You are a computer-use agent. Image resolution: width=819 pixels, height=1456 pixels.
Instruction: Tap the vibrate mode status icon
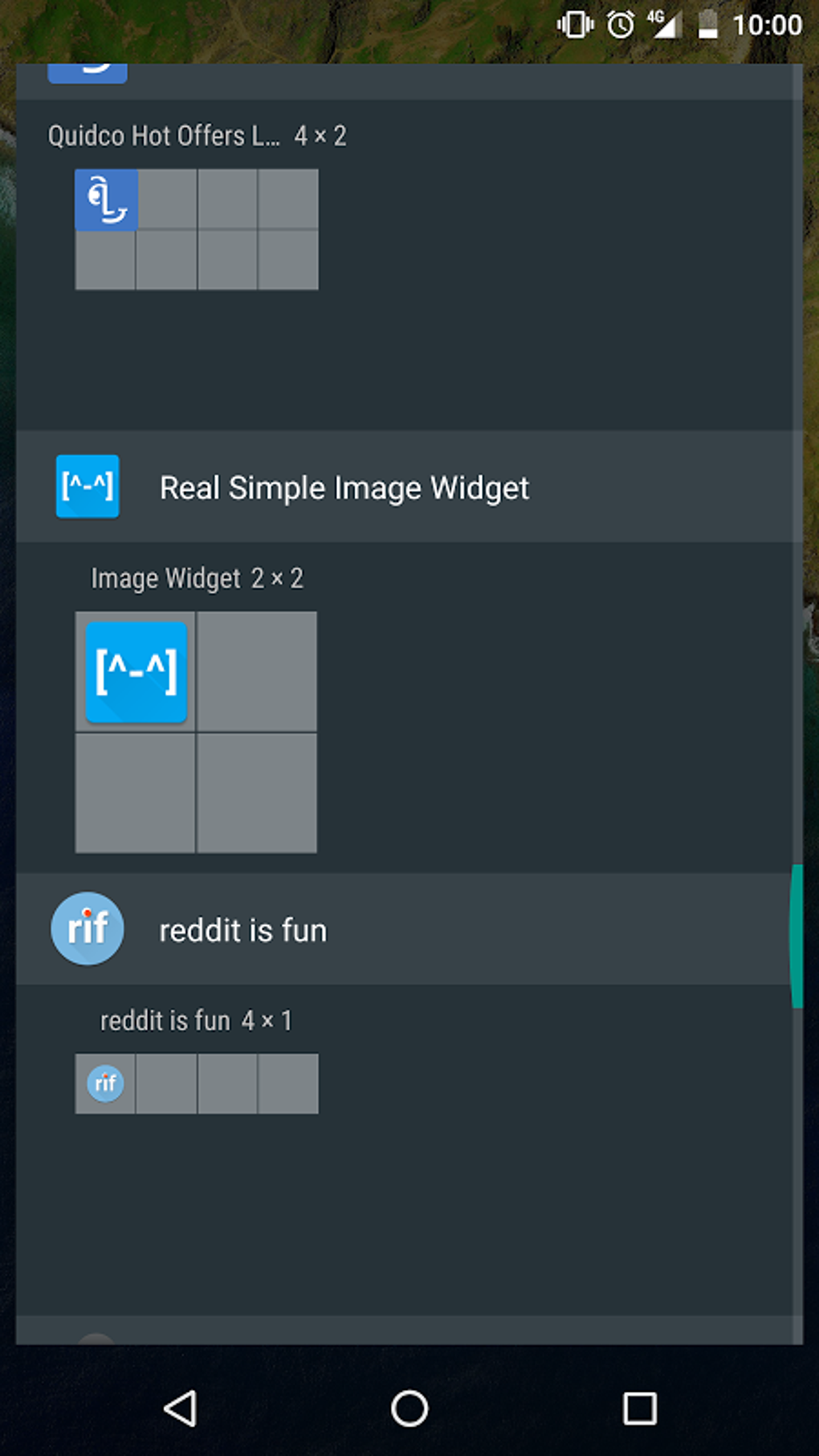pos(575,25)
